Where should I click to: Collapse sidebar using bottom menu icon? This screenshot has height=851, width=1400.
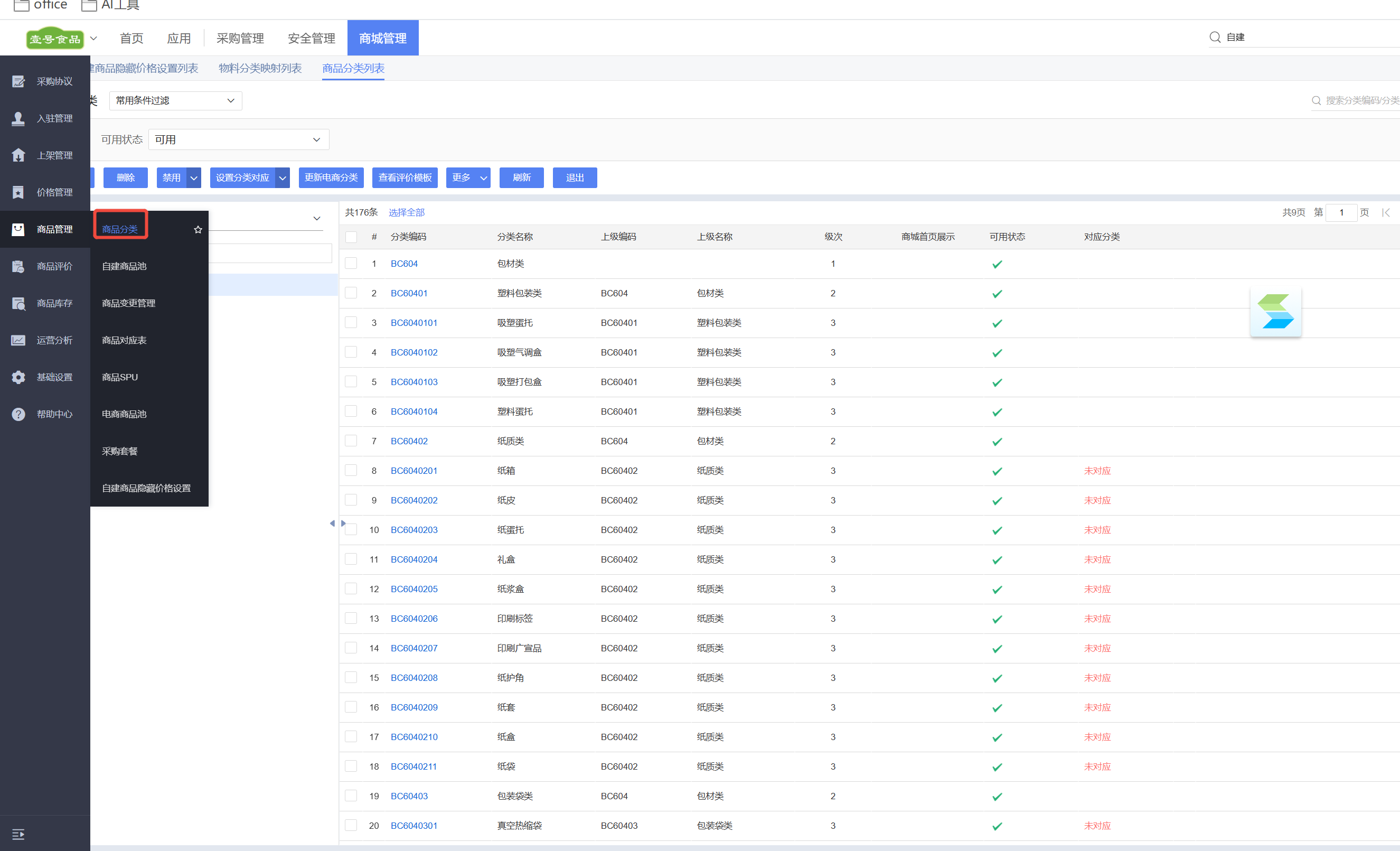coord(18,834)
